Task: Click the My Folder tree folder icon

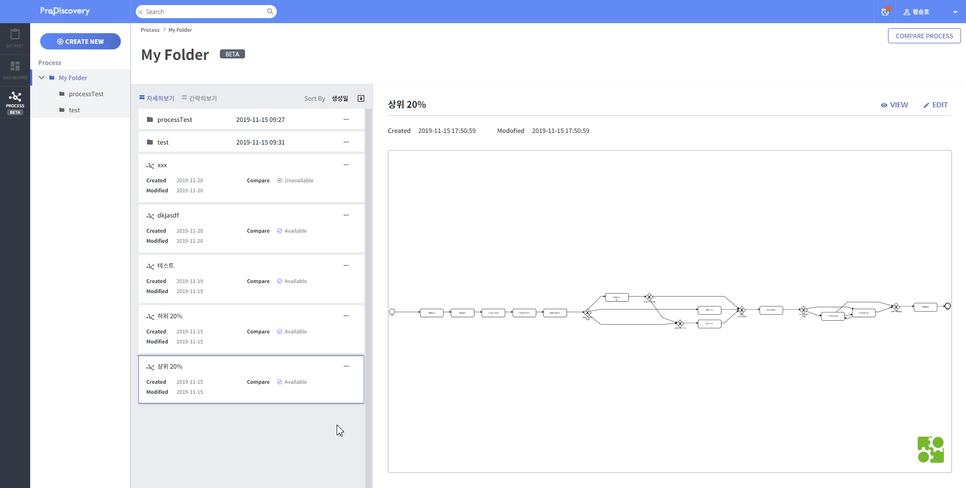Action: [x=52, y=78]
